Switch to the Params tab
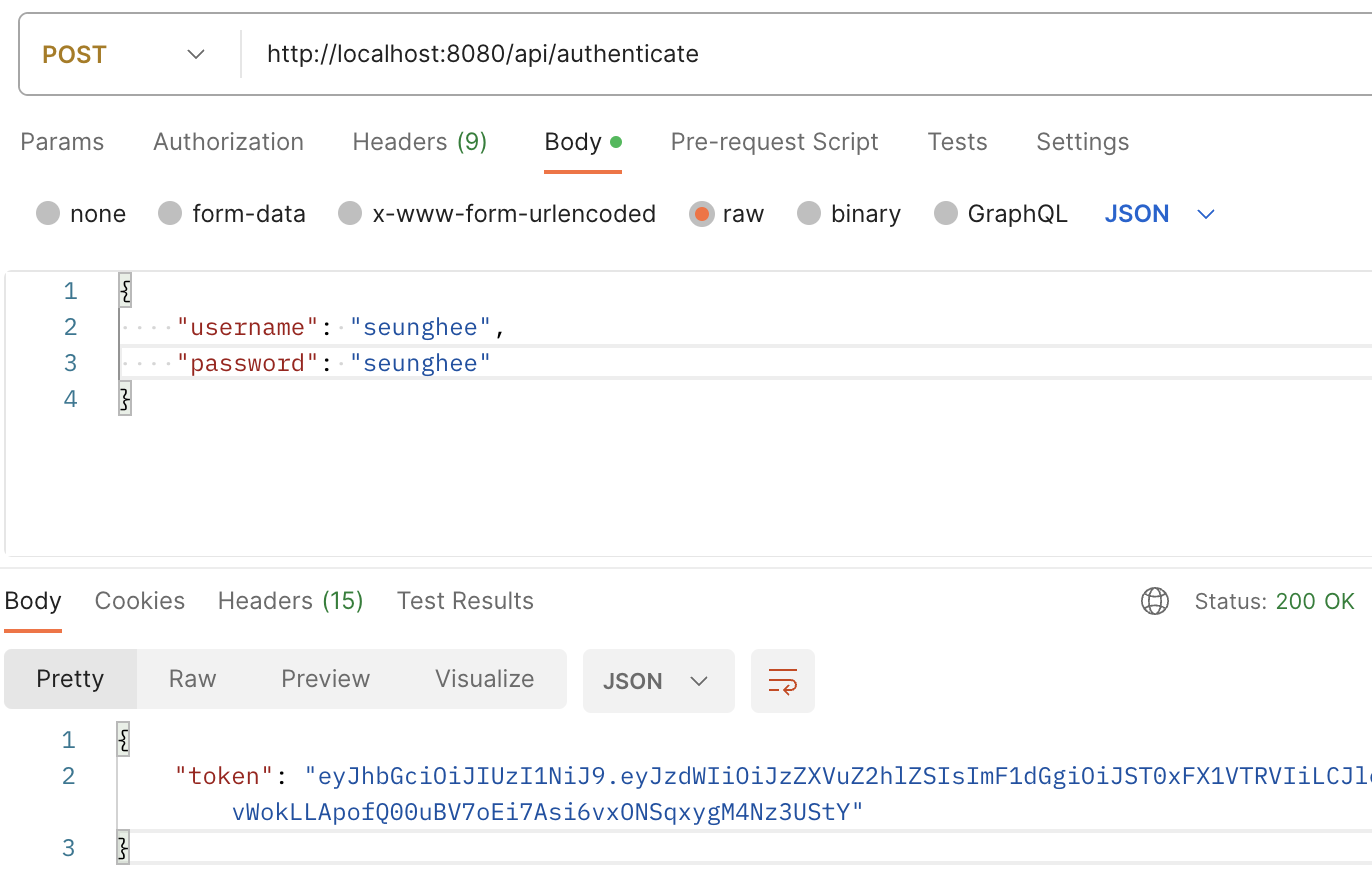Image resolution: width=1372 pixels, height=878 pixels. 62,142
